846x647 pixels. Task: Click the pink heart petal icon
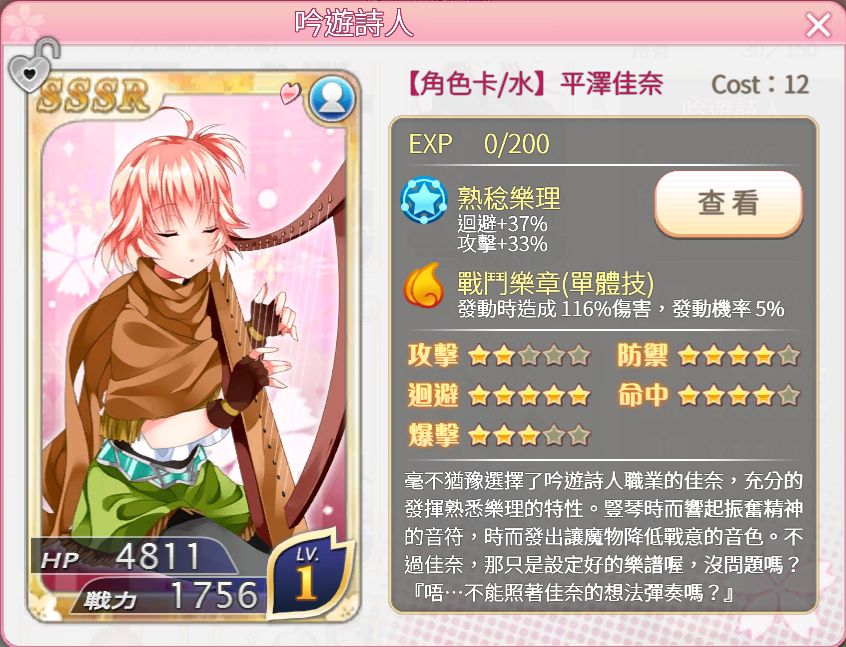(290, 93)
